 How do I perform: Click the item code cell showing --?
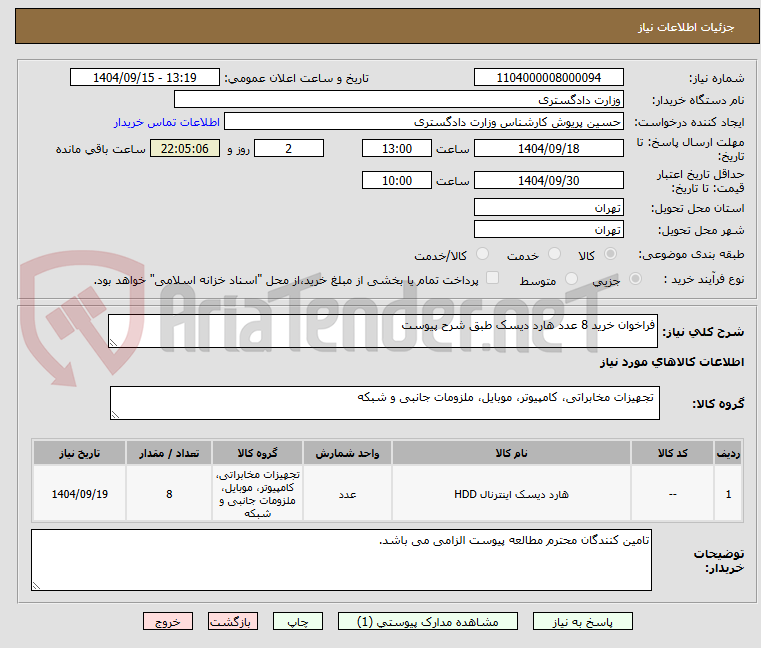pos(672,494)
